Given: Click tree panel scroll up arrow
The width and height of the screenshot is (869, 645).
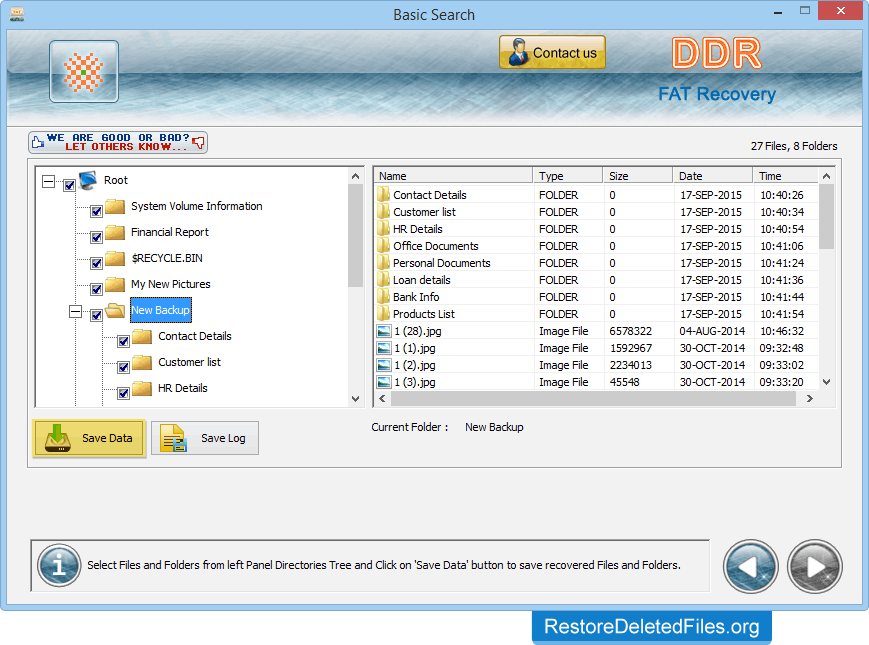Looking at the screenshot, I should click(x=356, y=176).
